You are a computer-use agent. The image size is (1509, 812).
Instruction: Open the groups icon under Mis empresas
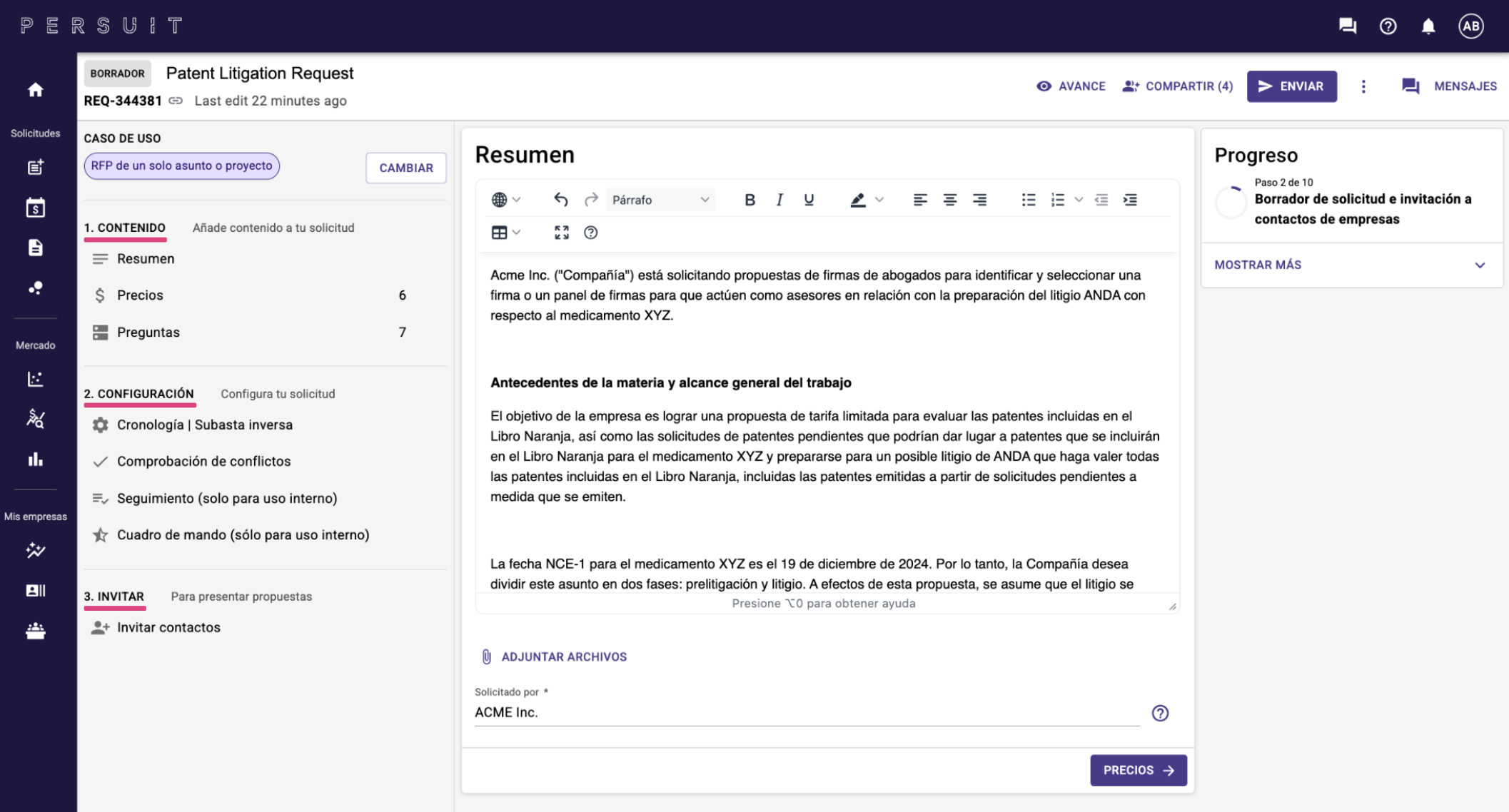[35, 631]
